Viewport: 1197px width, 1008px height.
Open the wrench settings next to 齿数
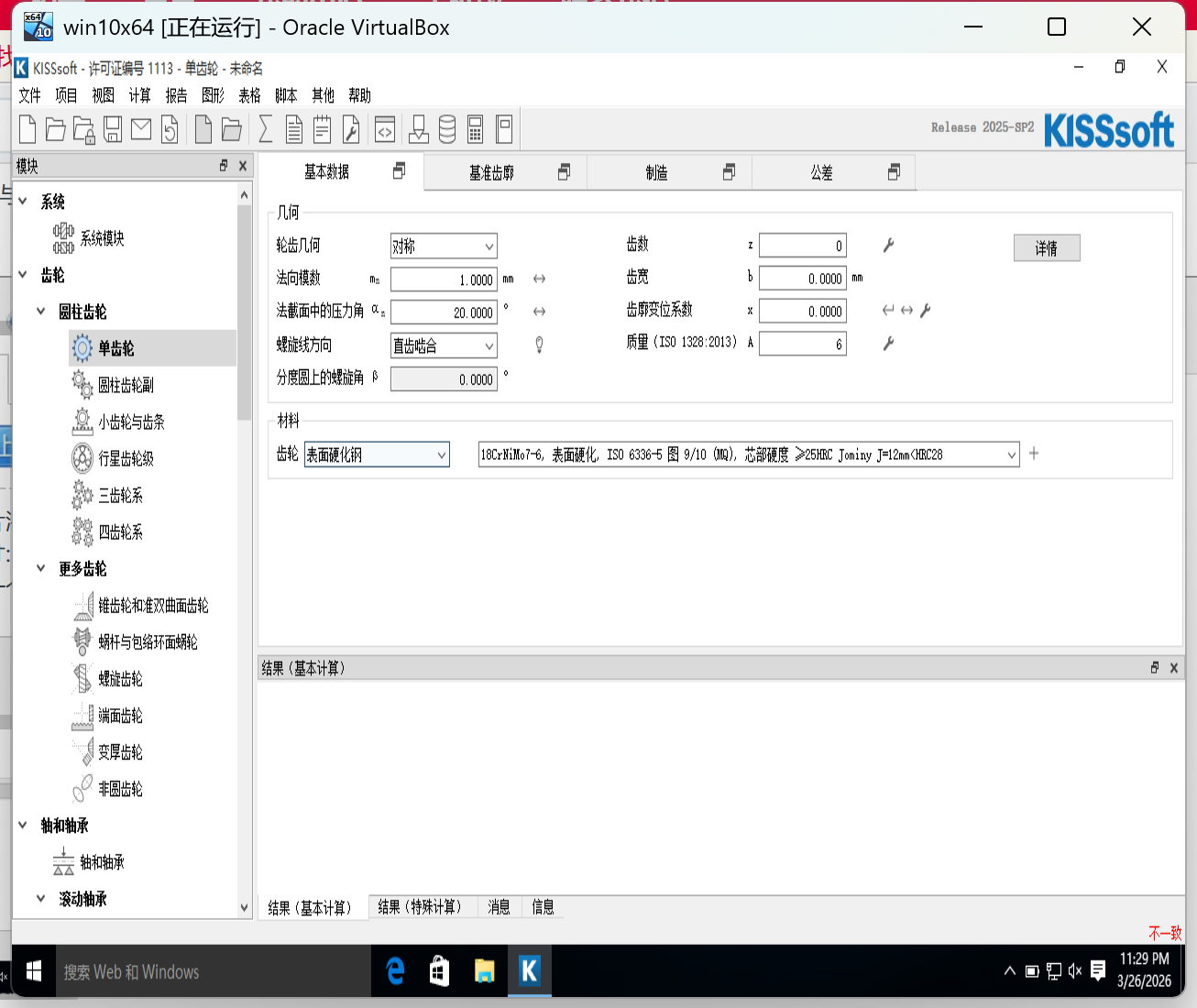(887, 245)
